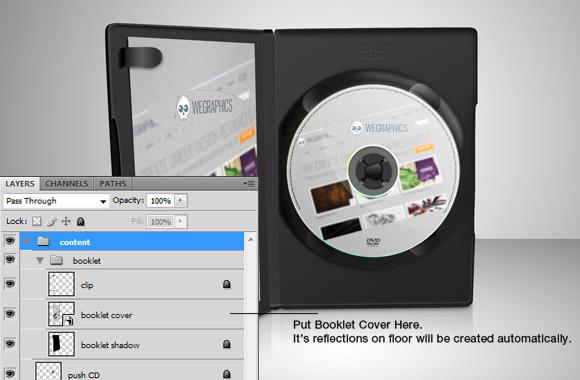Viewport: 580px width, 380px height.
Task: Hide the booklet group
Action: pyautogui.click(x=10, y=259)
